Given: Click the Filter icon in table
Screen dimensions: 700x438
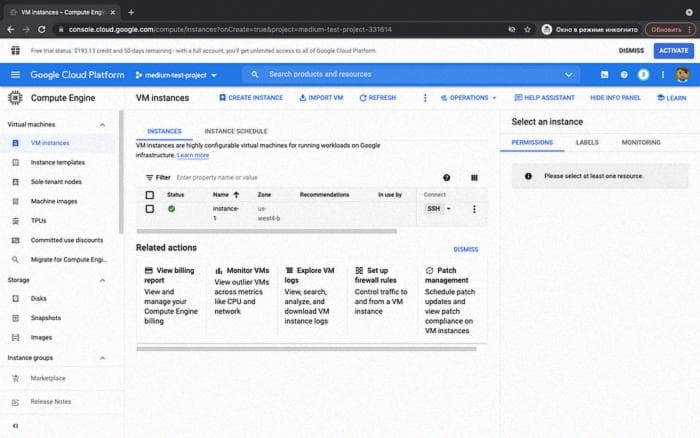Looking at the screenshot, I should click(x=150, y=178).
